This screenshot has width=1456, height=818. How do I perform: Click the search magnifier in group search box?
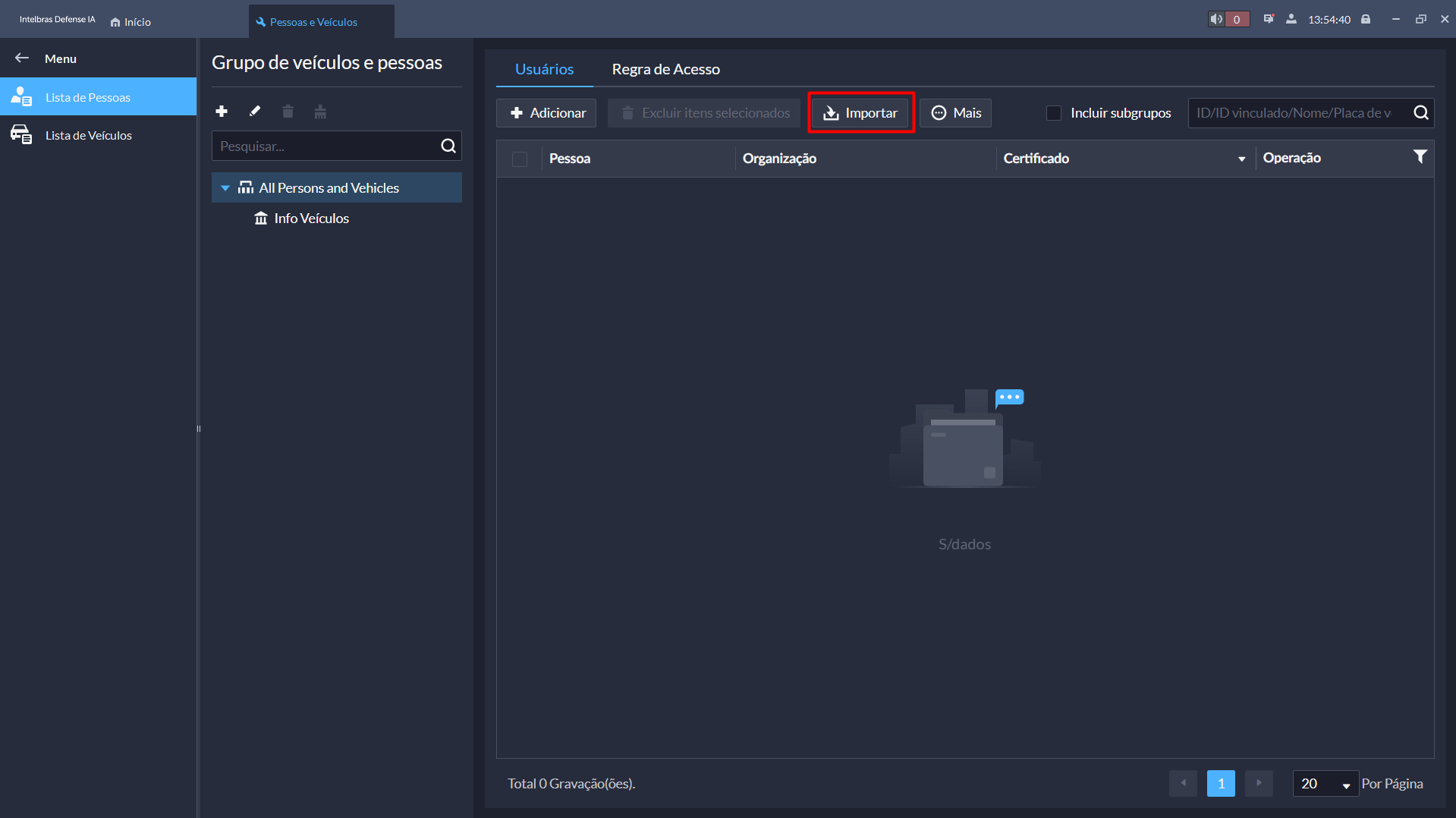[448, 146]
